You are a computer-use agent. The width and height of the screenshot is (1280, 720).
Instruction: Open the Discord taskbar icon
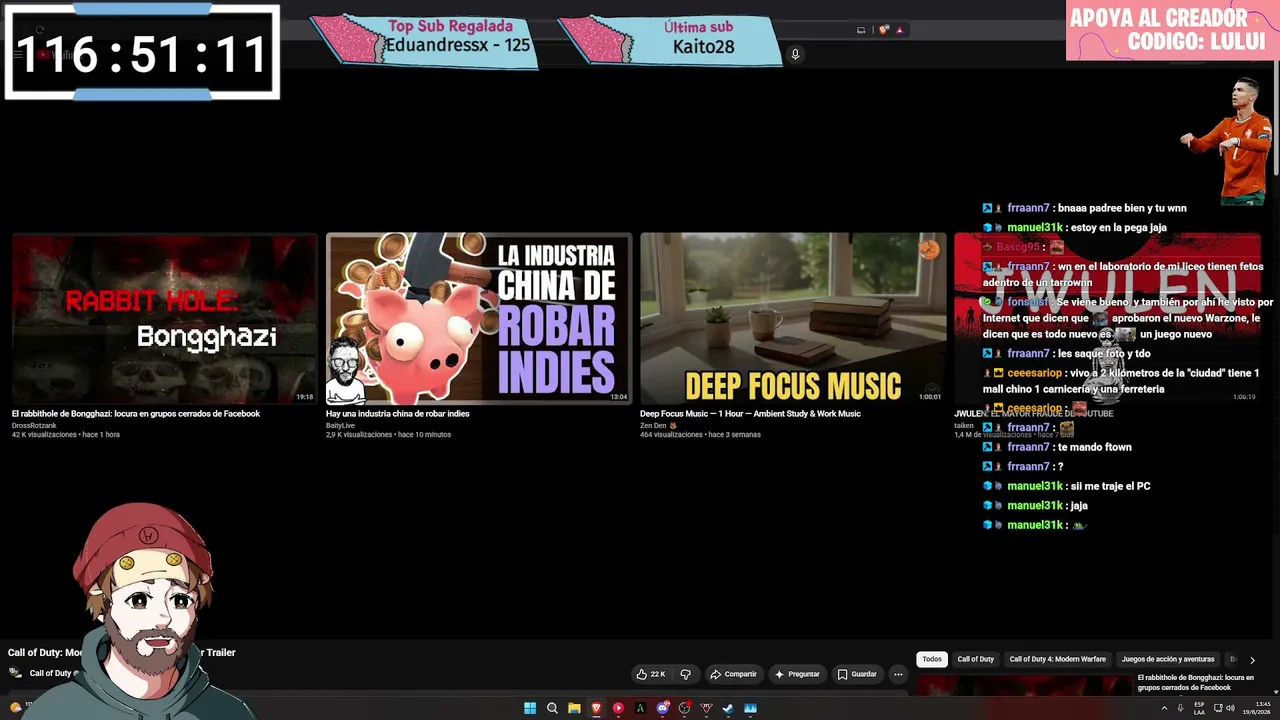662,708
